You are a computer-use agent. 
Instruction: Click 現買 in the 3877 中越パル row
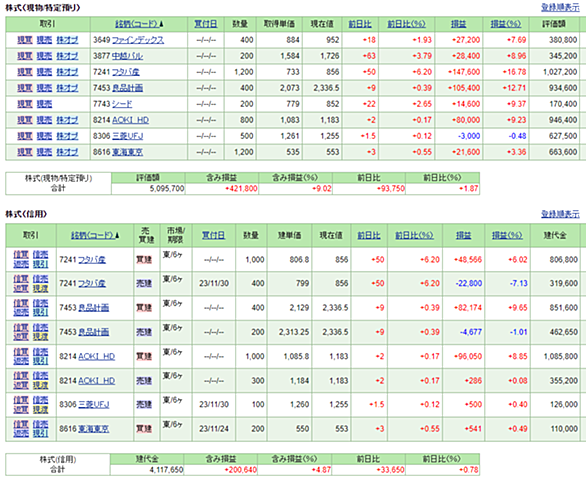tap(25, 56)
